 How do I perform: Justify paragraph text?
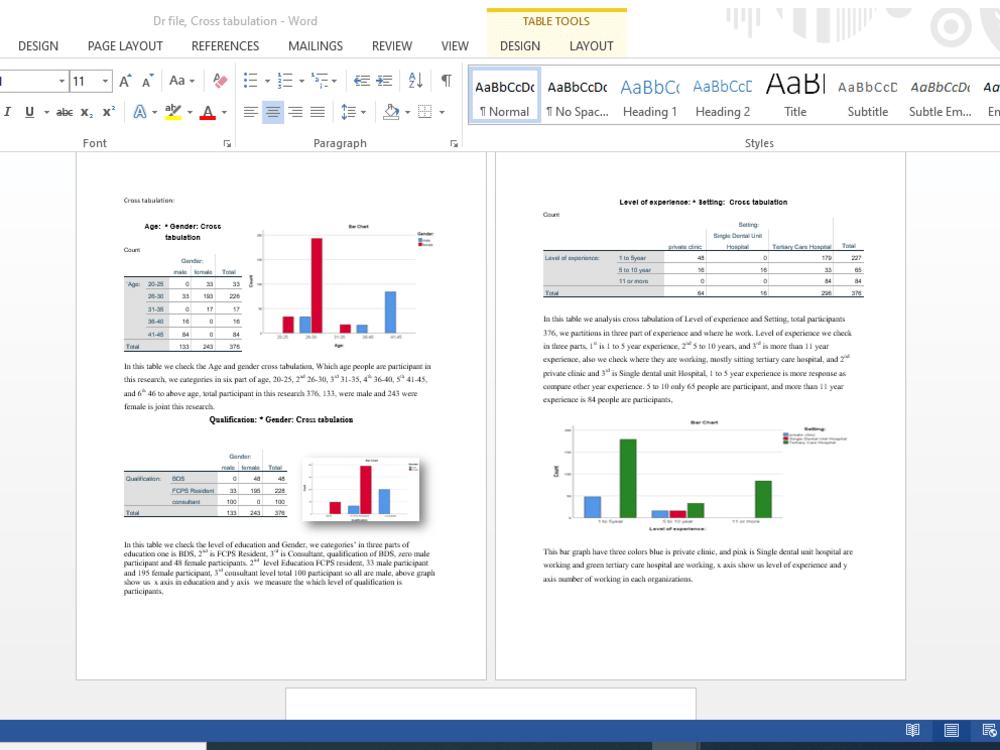(318, 112)
